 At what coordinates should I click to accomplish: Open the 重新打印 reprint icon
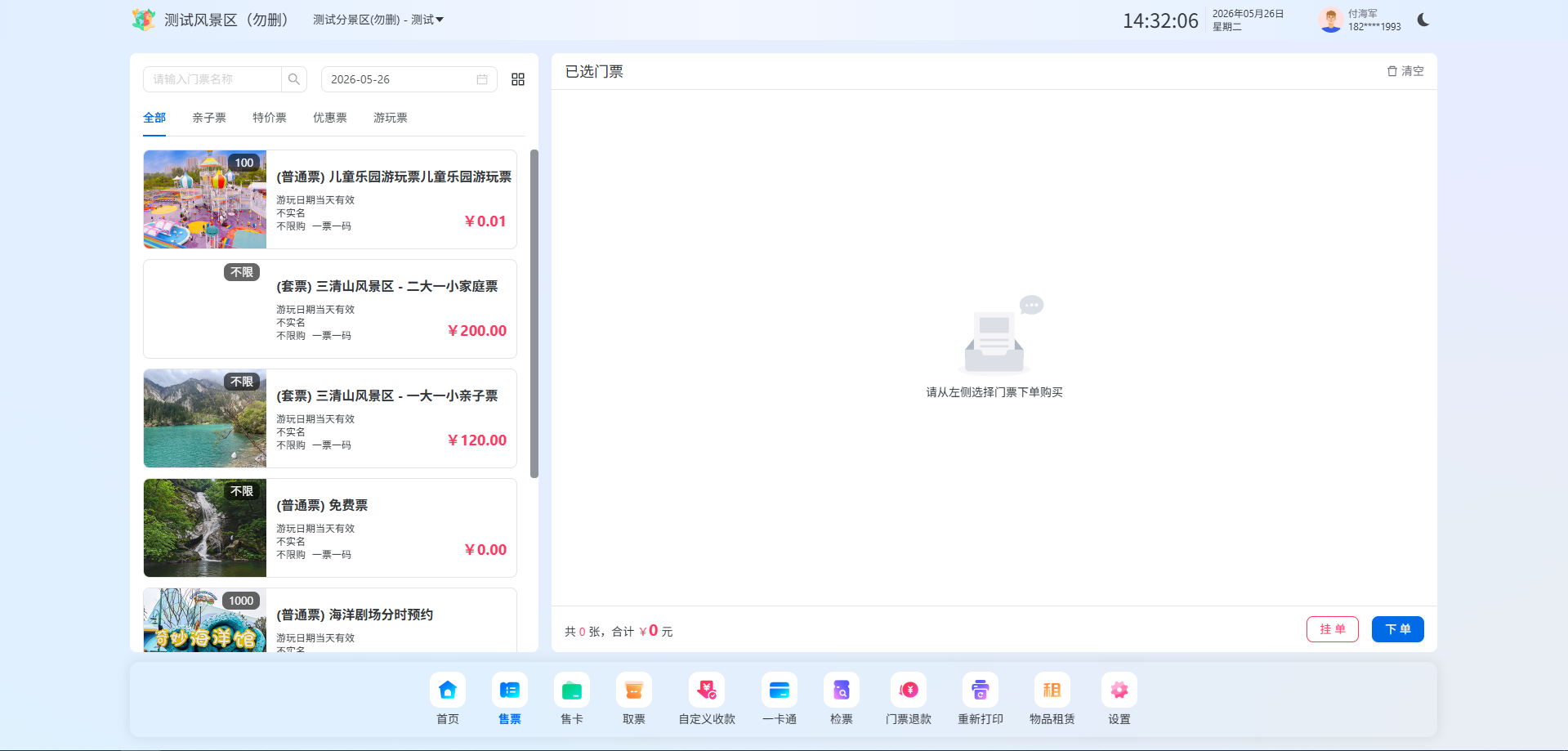981,691
